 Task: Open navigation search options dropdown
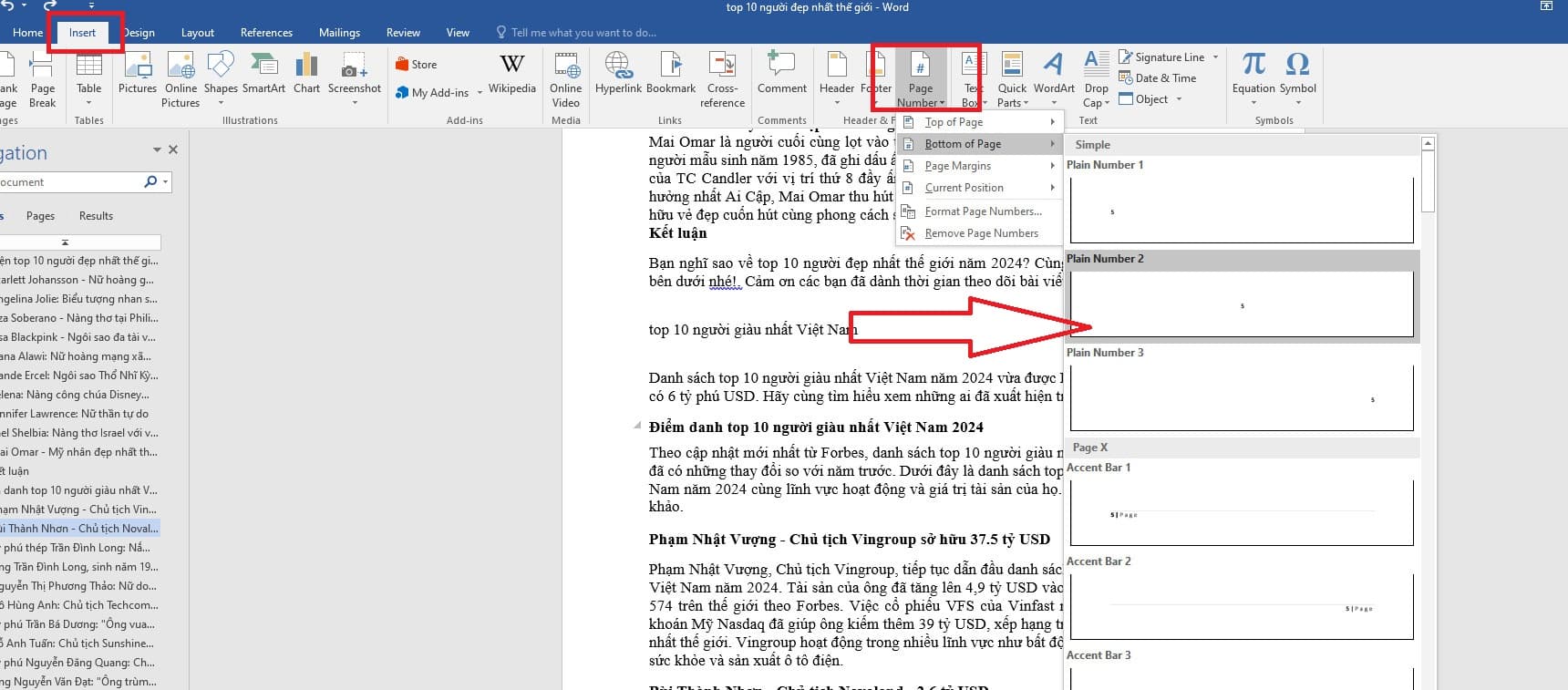[165, 182]
